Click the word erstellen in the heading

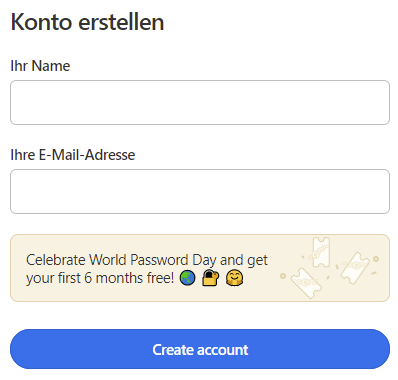(121, 22)
